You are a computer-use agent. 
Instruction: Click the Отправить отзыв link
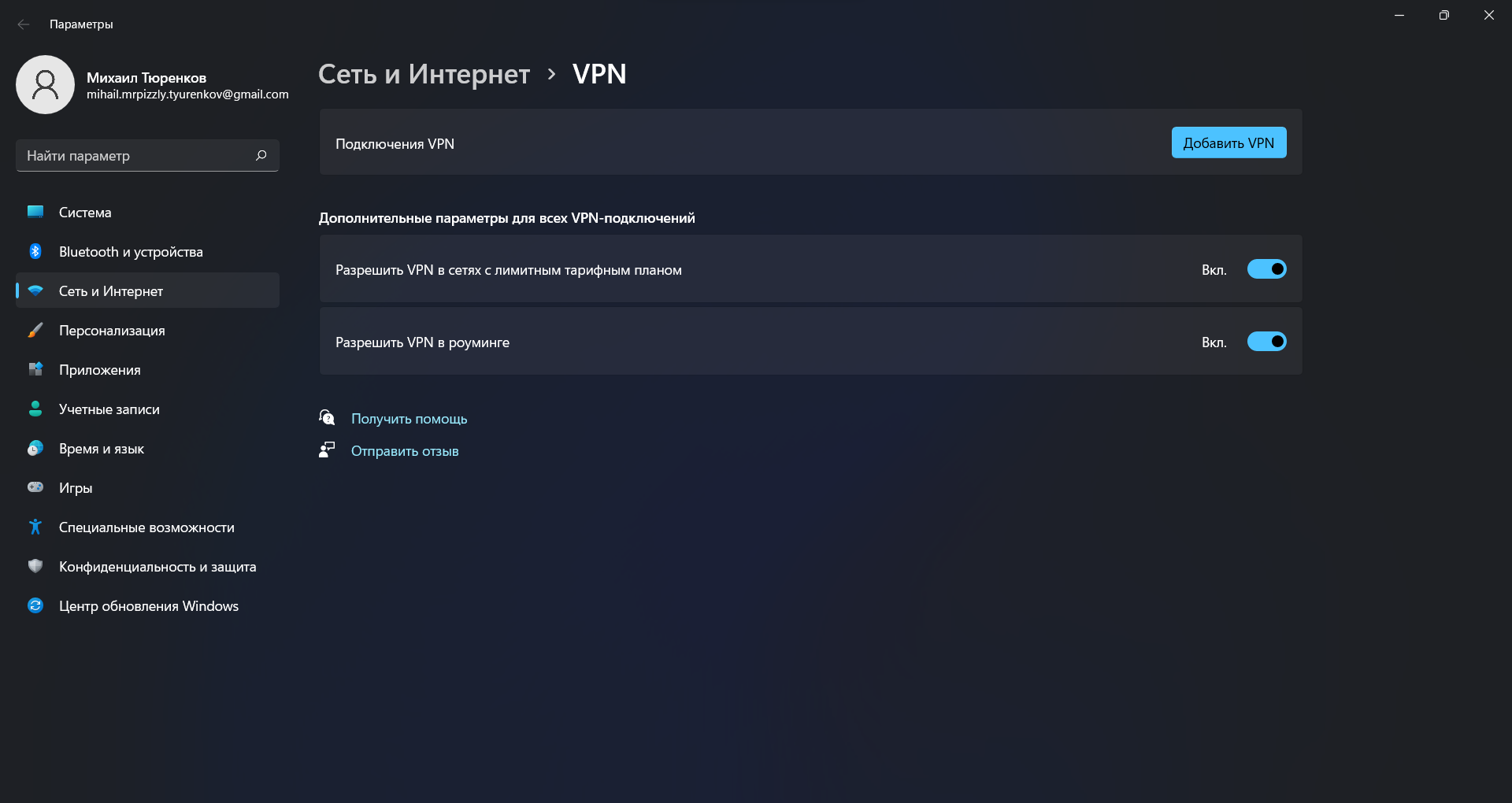tap(405, 451)
